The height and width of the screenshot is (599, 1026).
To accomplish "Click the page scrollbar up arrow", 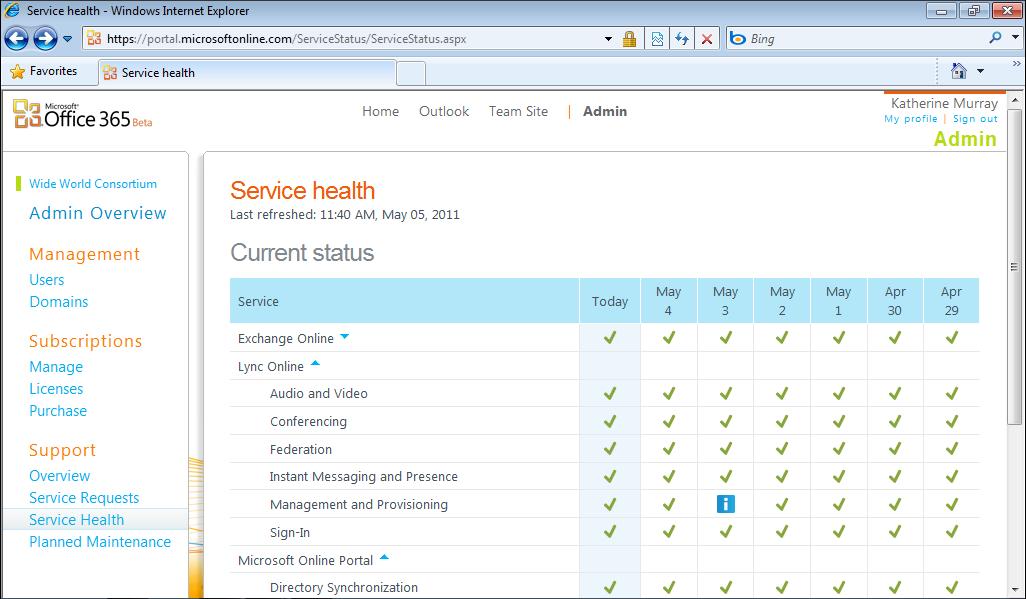I will 1014,101.
